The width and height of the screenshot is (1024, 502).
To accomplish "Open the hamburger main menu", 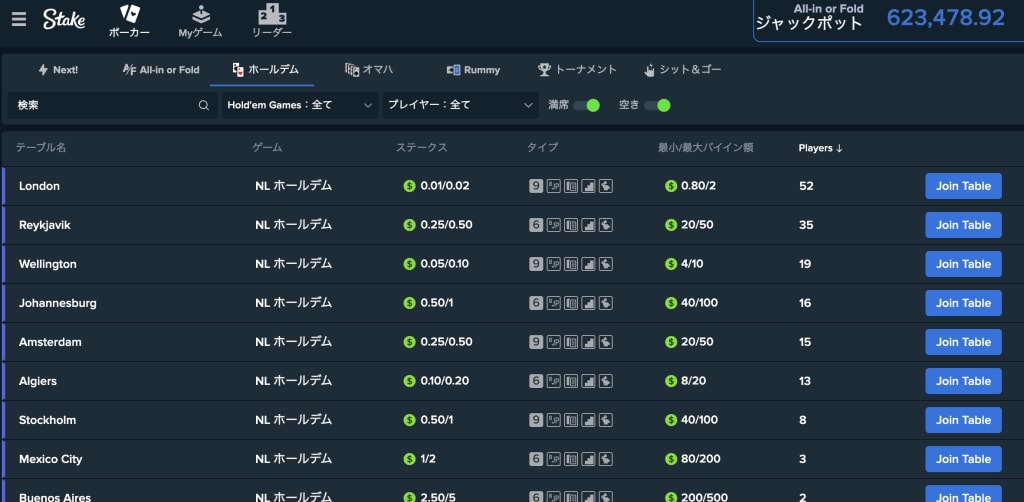I will click(x=19, y=20).
